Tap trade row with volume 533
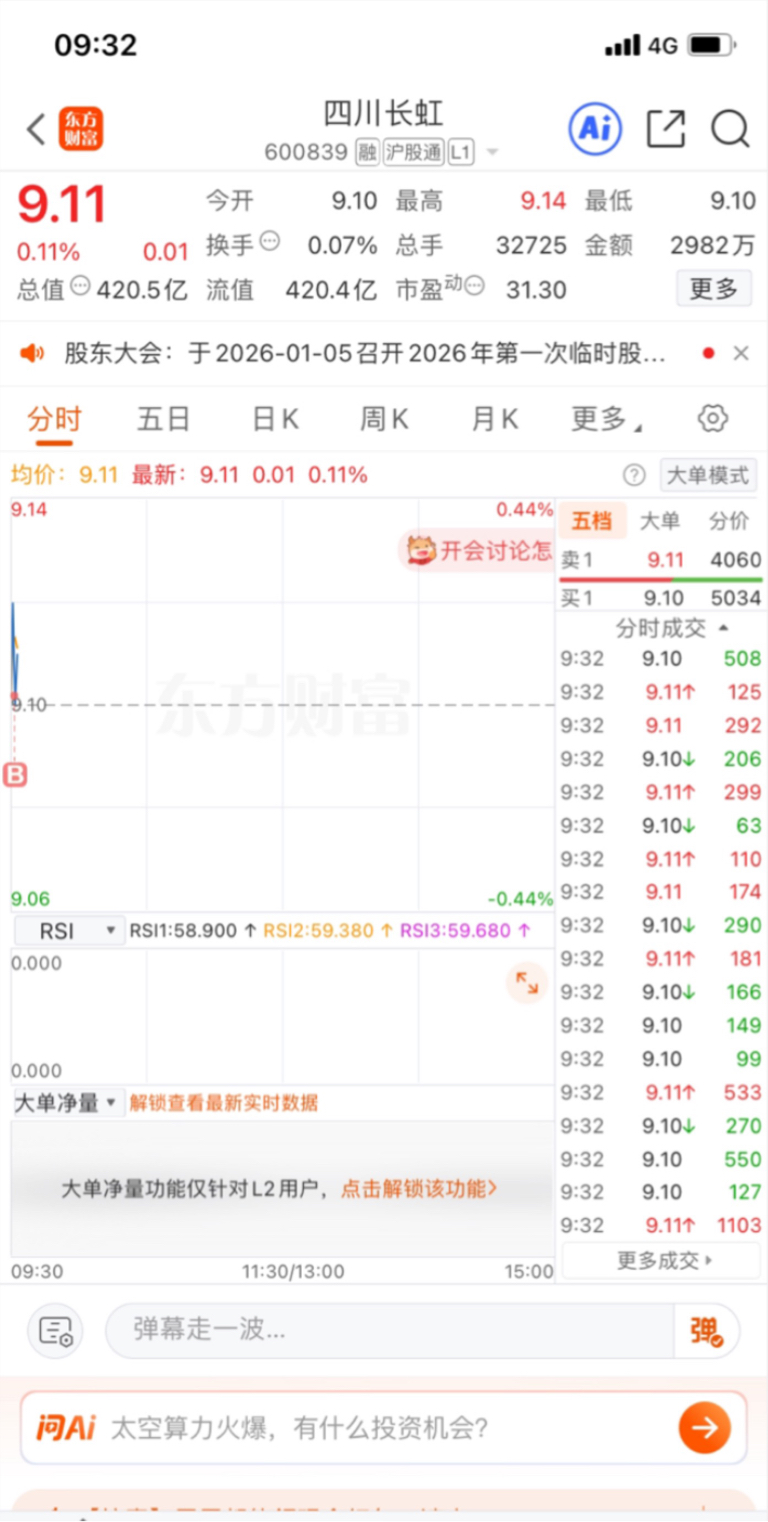This screenshot has height=1522, width=768. (x=660, y=1092)
